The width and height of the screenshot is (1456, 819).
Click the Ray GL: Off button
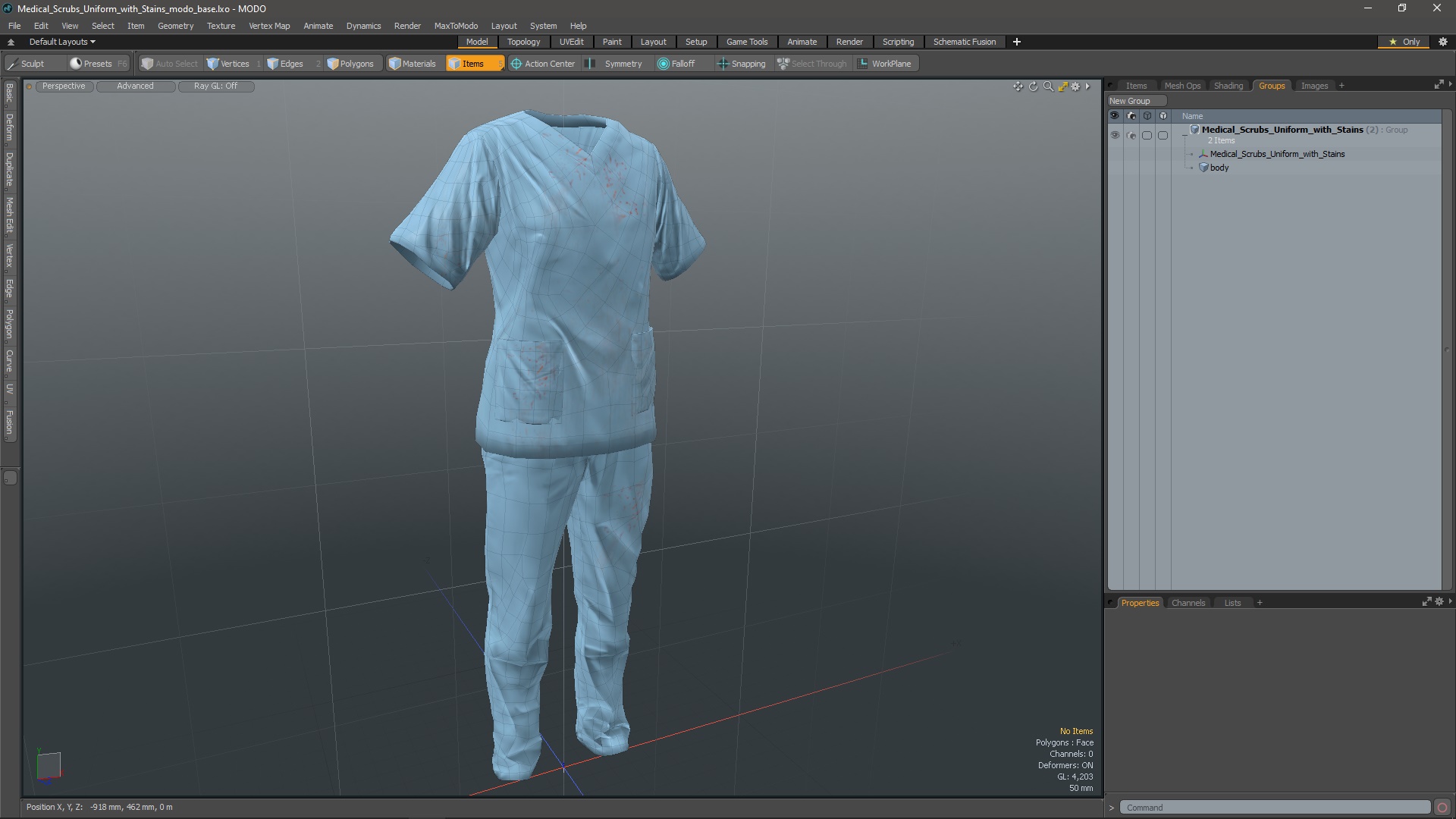(x=215, y=86)
